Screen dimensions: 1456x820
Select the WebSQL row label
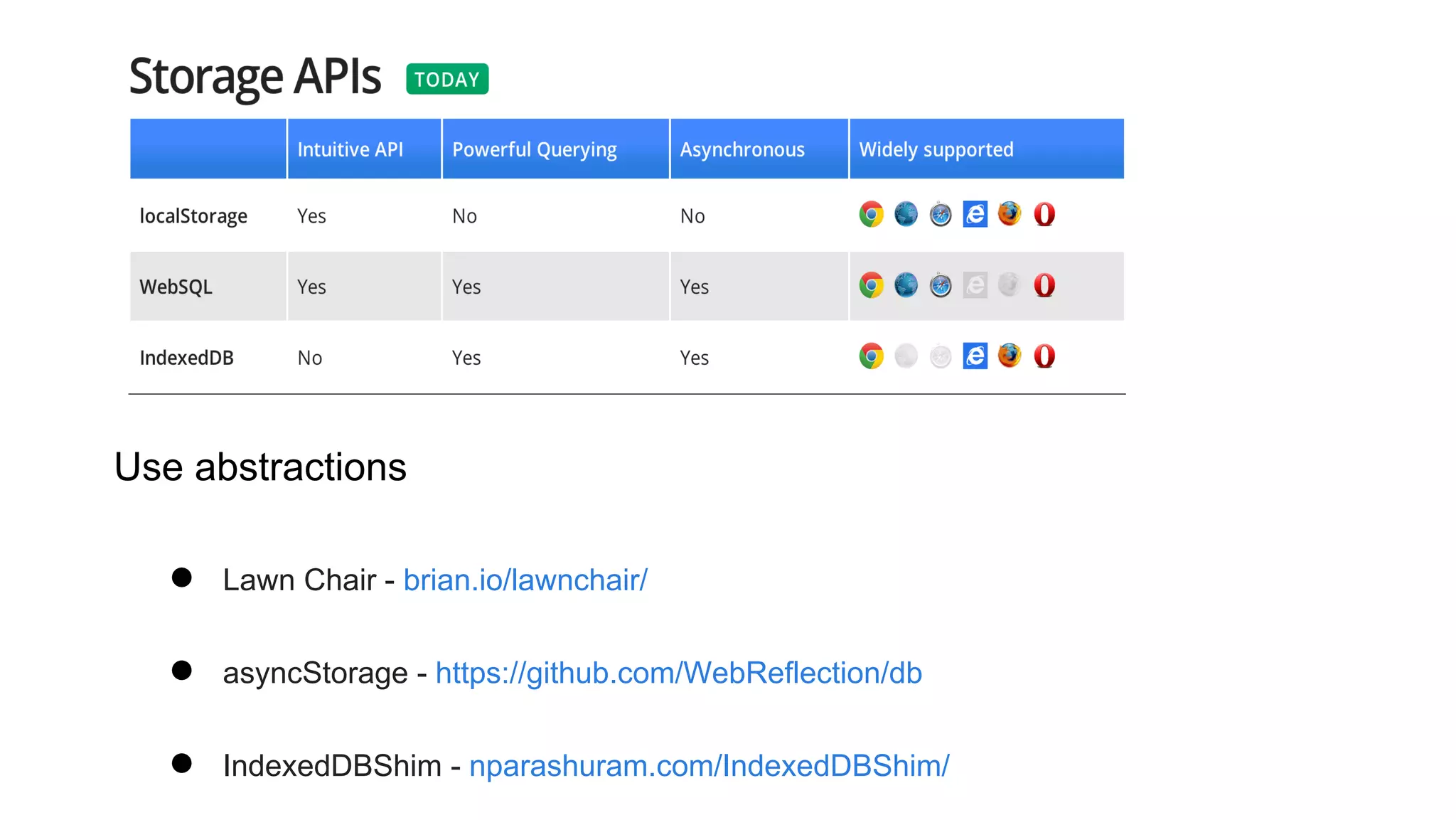click(176, 287)
